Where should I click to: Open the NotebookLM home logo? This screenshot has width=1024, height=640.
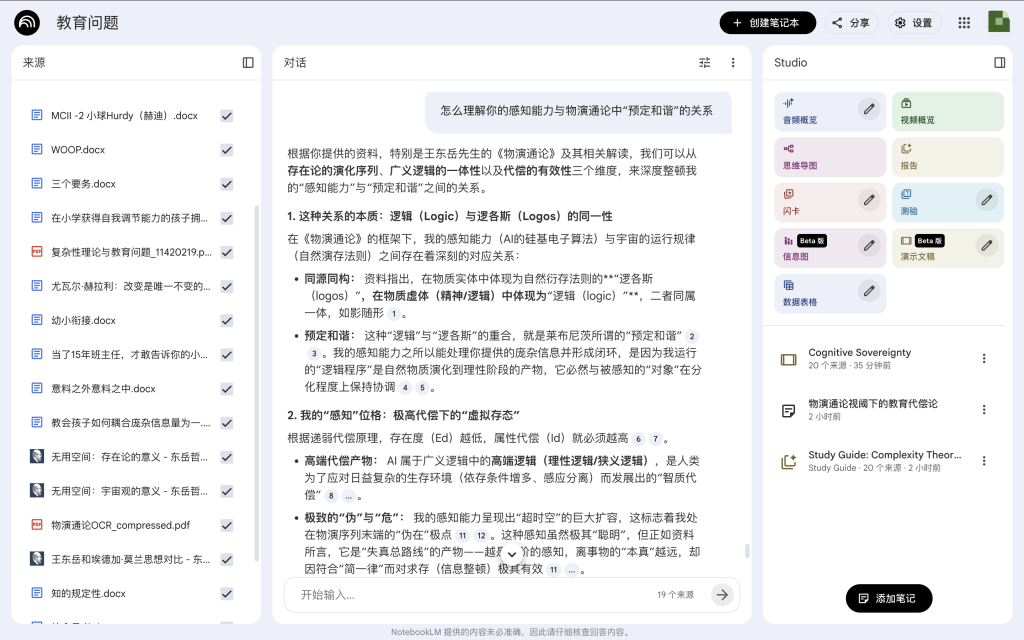tap(27, 23)
